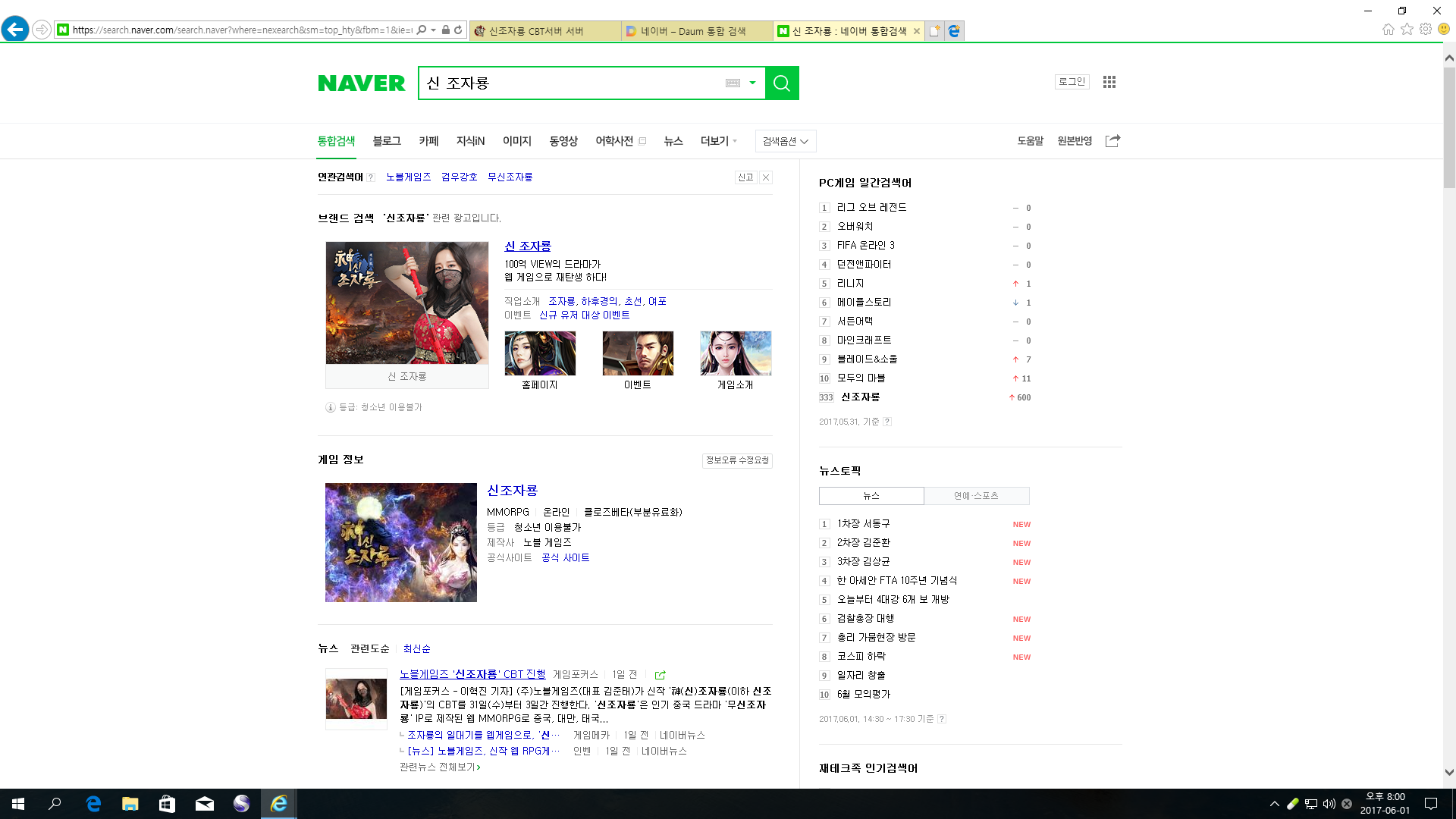Switch to 연예·스포츠 news topic tab
1456x819 pixels.
click(x=977, y=496)
